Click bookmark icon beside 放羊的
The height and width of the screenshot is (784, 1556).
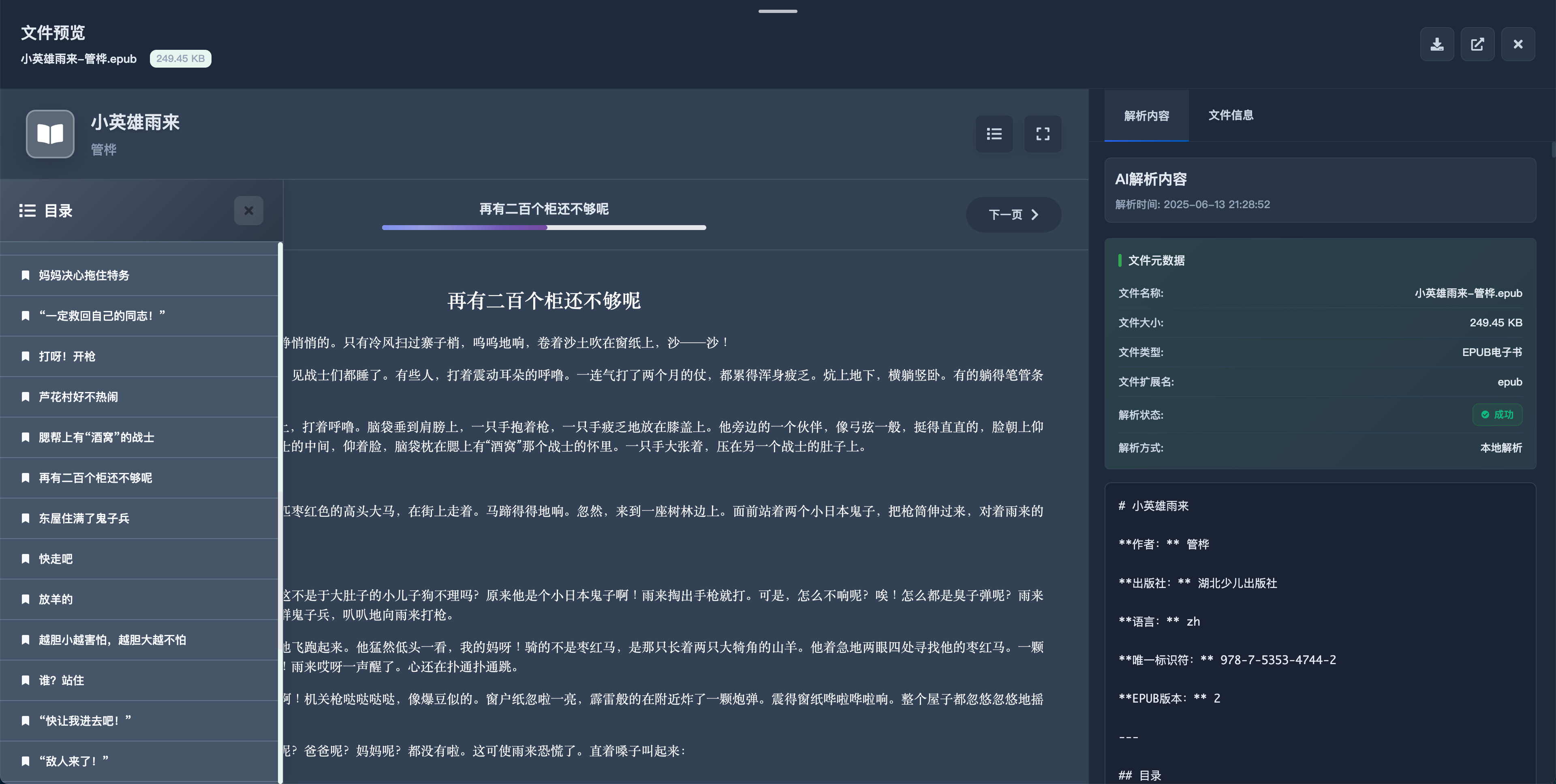pos(26,599)
